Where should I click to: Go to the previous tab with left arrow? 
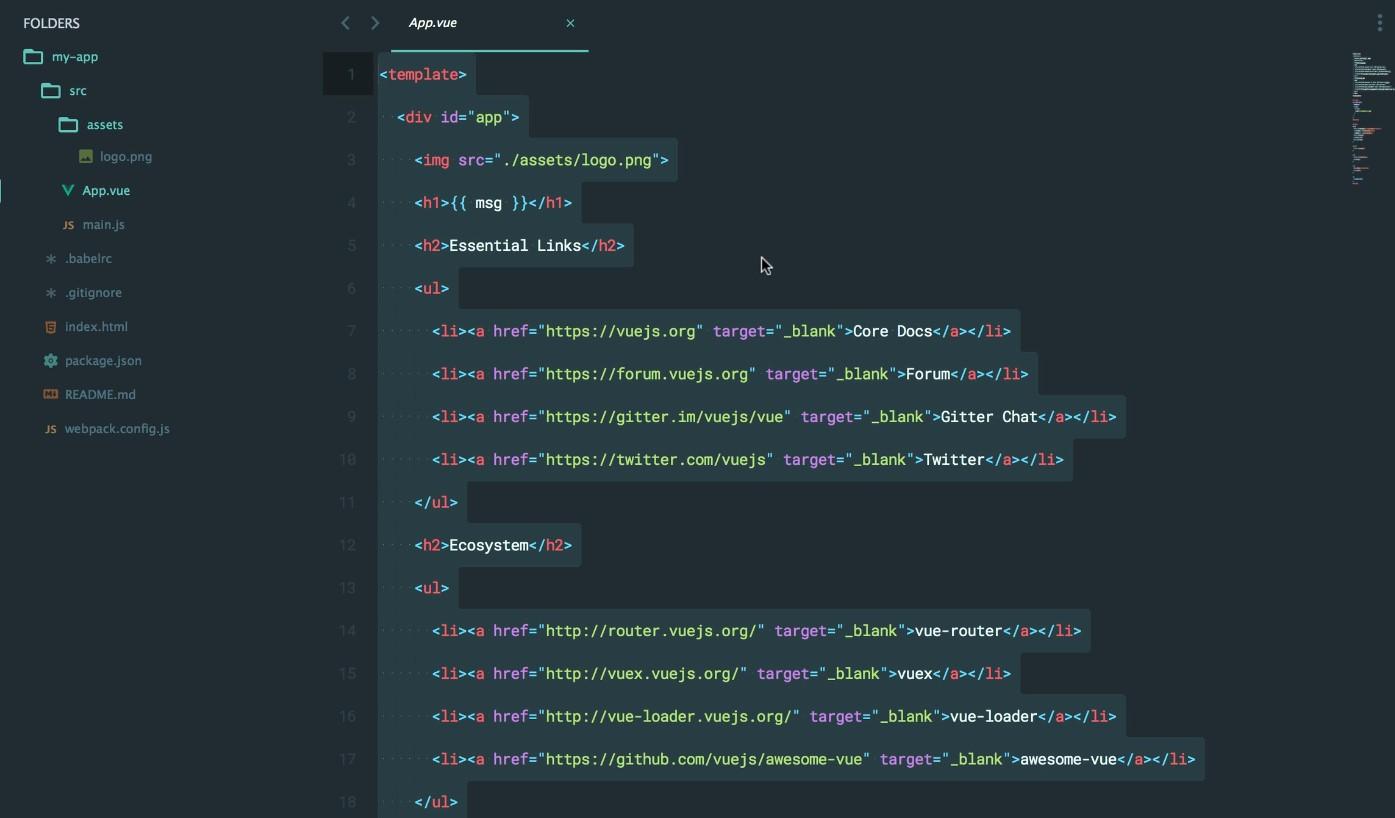pos(345,23)
